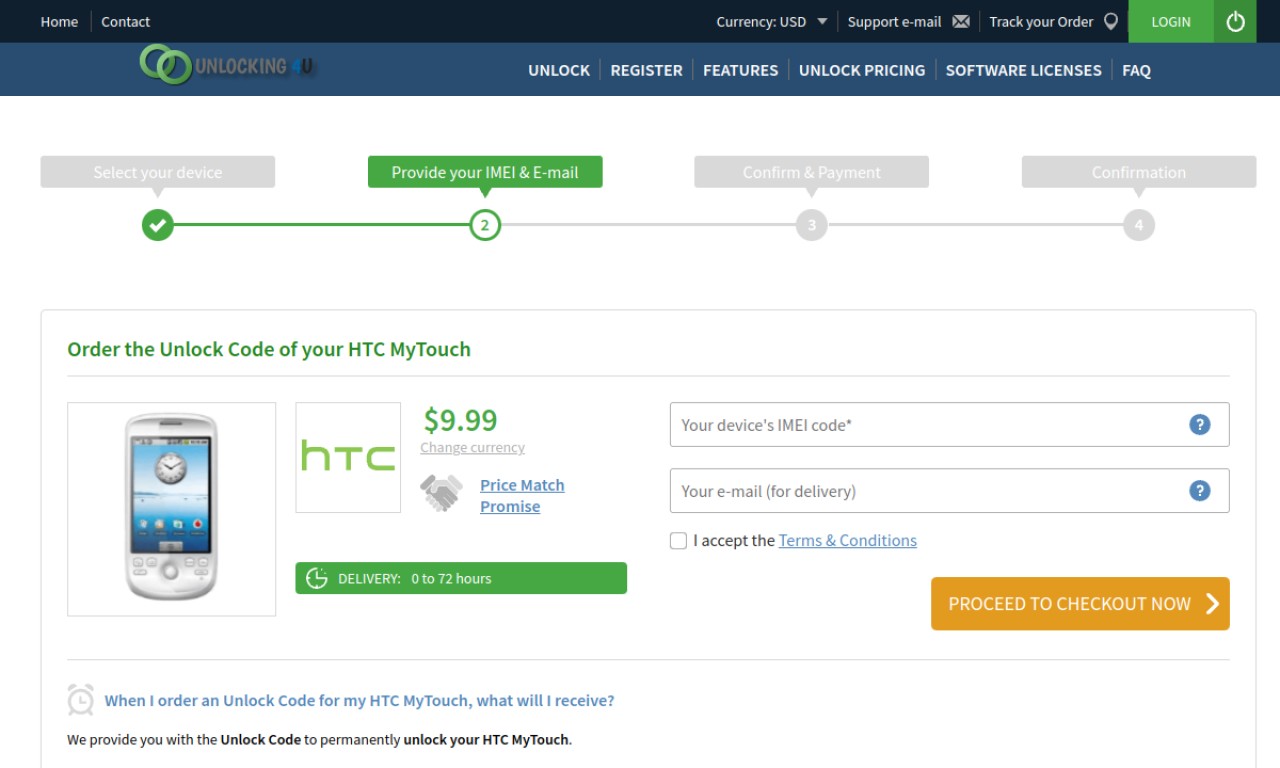The height and width of the screenshot is (768, 1280).
Task: Click the step 3 circle marker
Action: [812, 225]
